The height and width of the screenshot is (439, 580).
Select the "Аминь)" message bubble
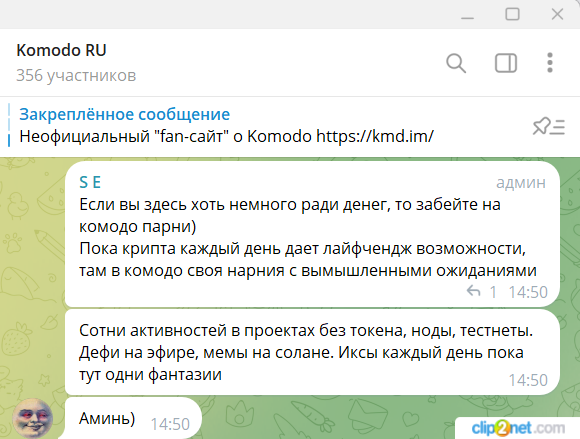coord(133,418)
